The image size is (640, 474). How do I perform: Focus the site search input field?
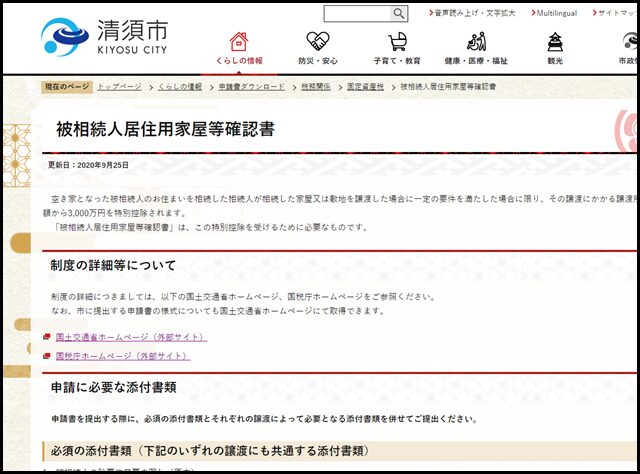[357, 13]
